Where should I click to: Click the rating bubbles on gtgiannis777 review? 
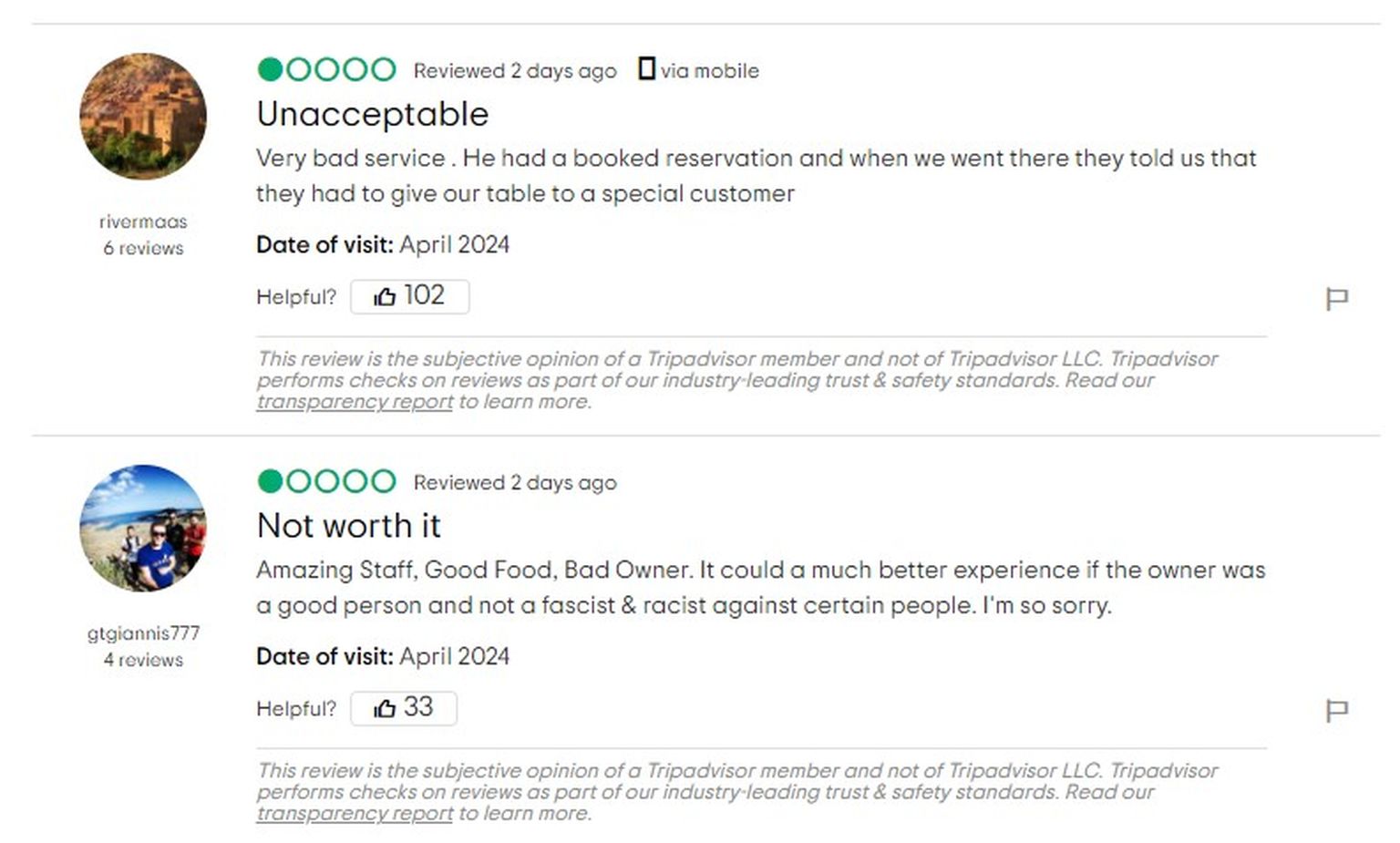click(326, 481)
